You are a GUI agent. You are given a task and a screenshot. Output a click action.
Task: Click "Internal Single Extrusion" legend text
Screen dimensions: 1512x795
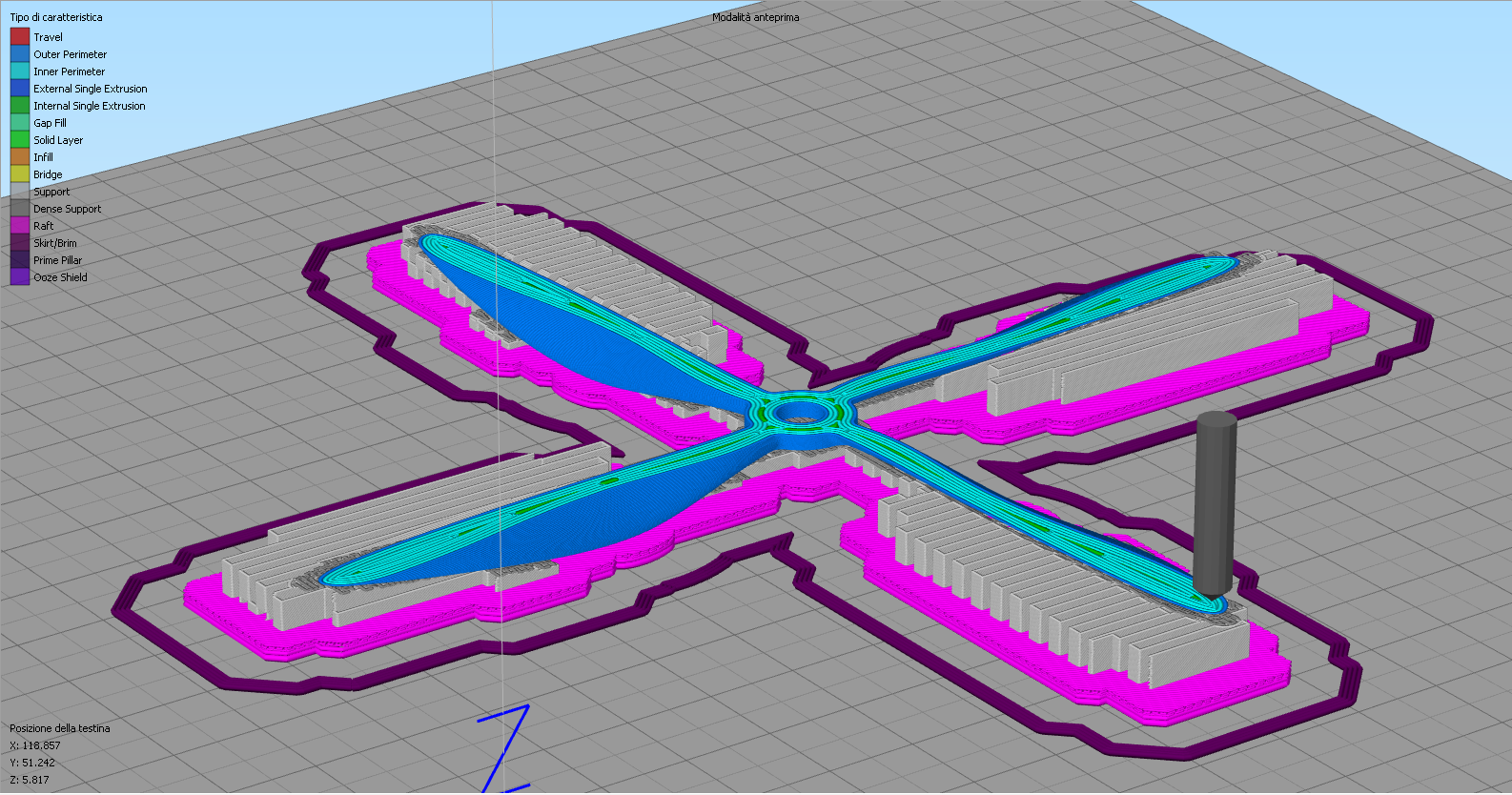[x=90, y=106]
